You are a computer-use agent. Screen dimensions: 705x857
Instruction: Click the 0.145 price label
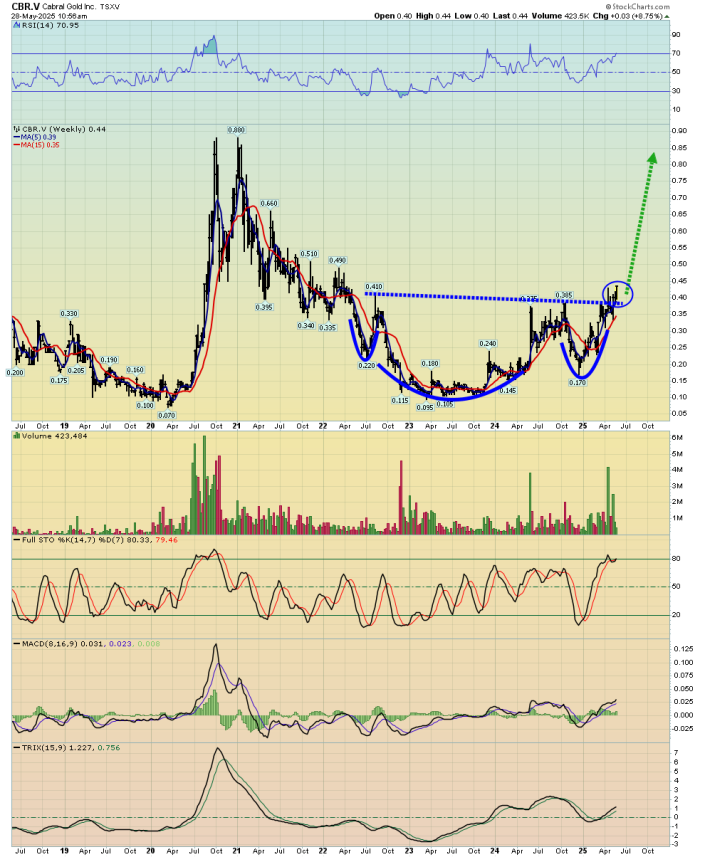pos(508,390)
